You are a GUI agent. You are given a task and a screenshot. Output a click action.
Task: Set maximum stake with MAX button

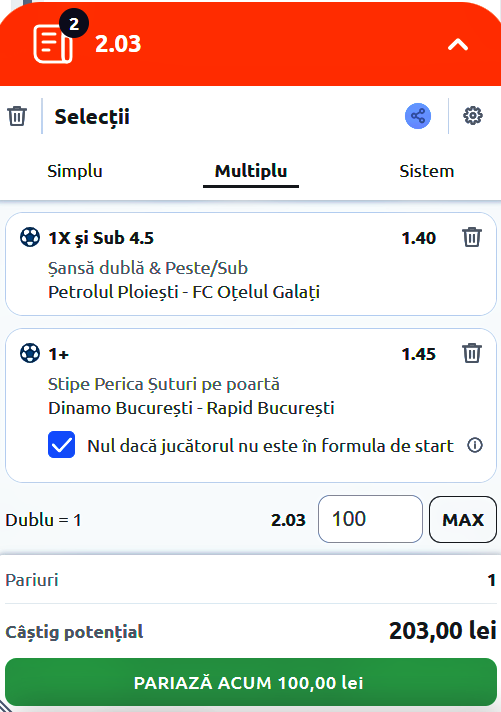(463, 519)
